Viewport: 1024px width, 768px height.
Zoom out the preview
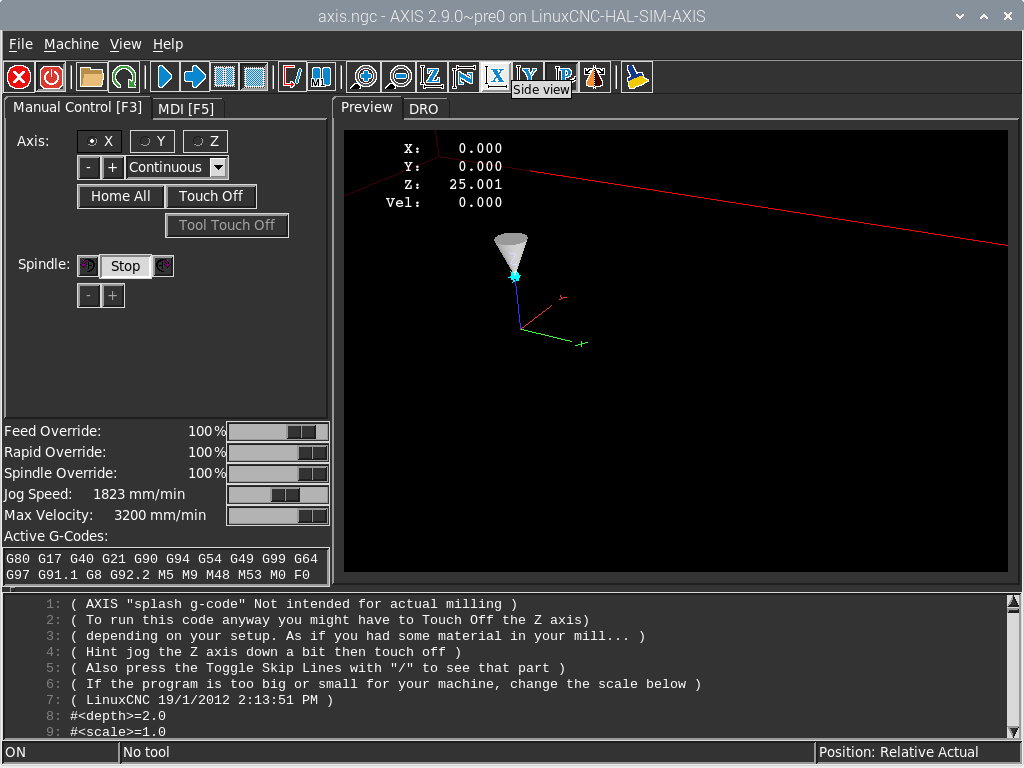click(398, 77)
